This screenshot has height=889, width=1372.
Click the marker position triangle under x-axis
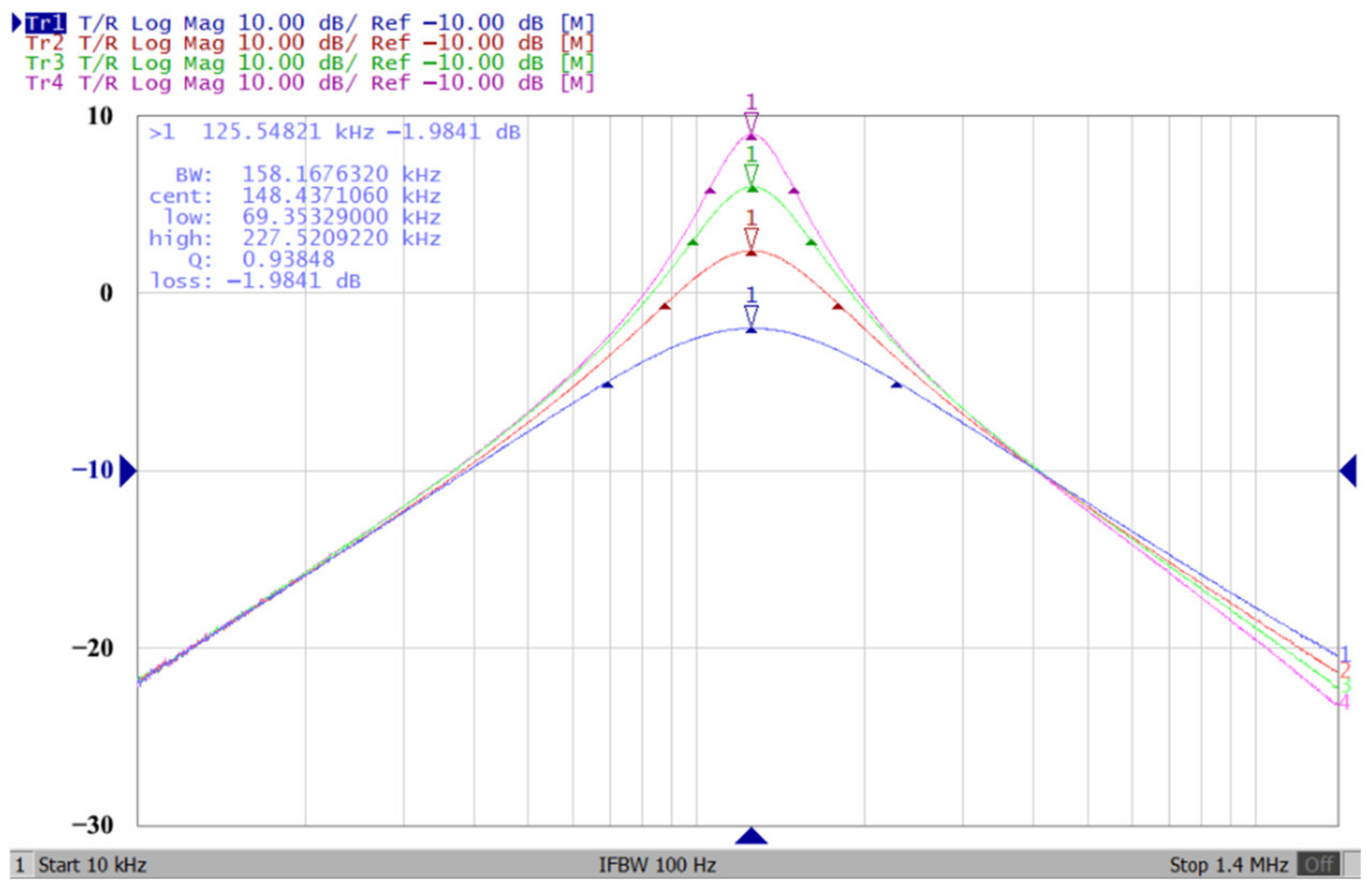coord(751,836)
